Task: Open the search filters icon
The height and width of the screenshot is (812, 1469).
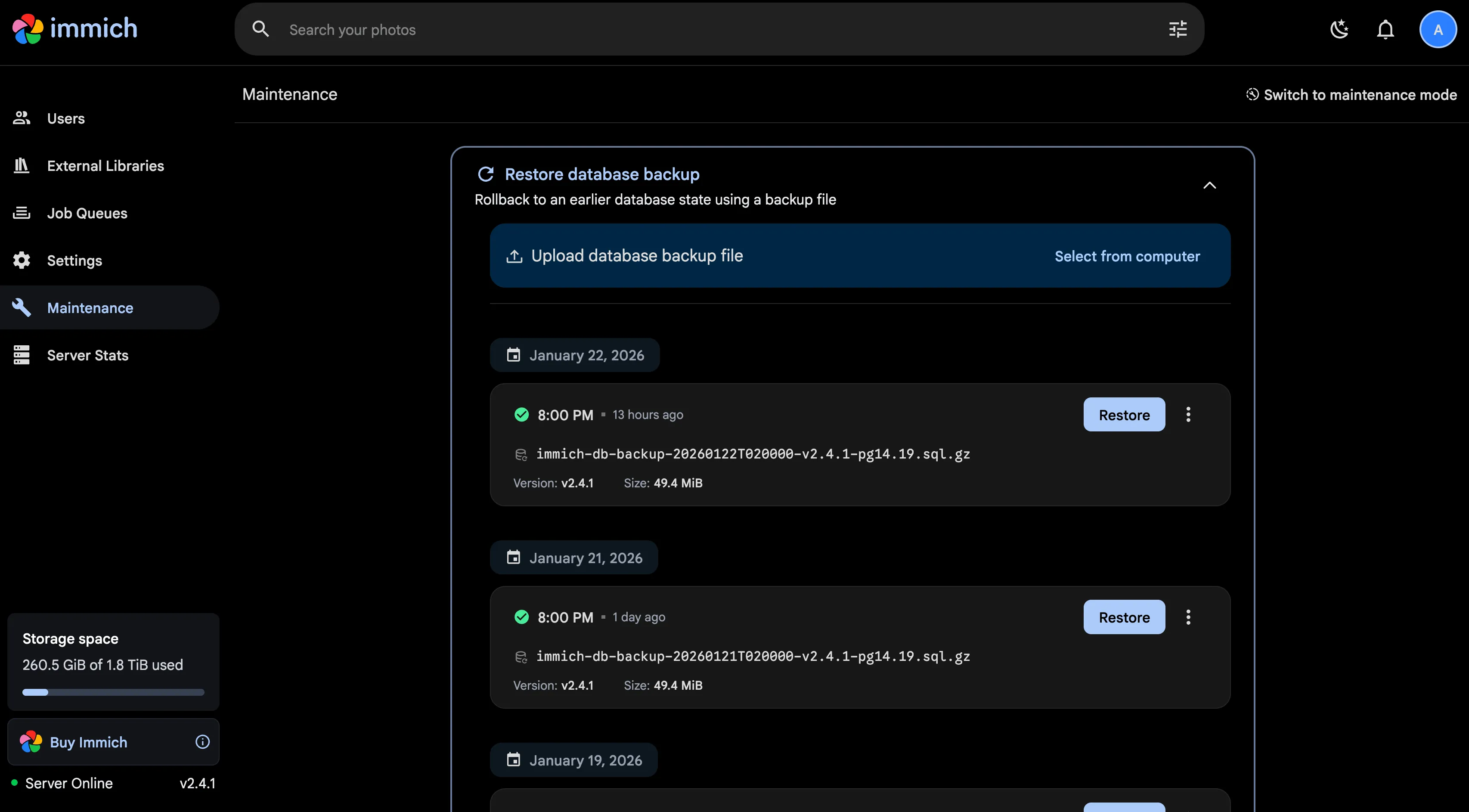Action: 1177,29
